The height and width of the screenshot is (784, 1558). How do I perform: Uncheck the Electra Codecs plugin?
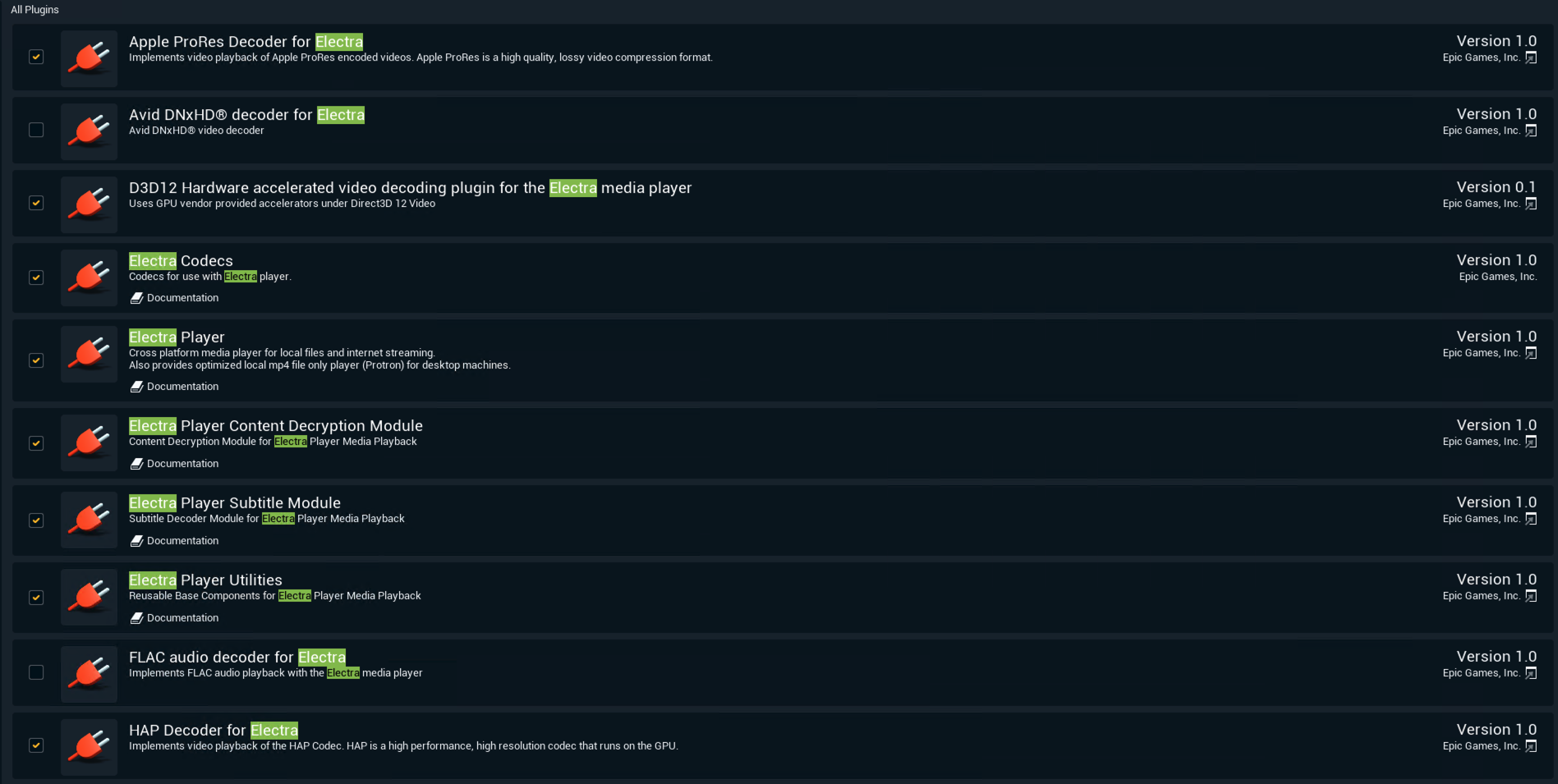[x=36, y=277]
